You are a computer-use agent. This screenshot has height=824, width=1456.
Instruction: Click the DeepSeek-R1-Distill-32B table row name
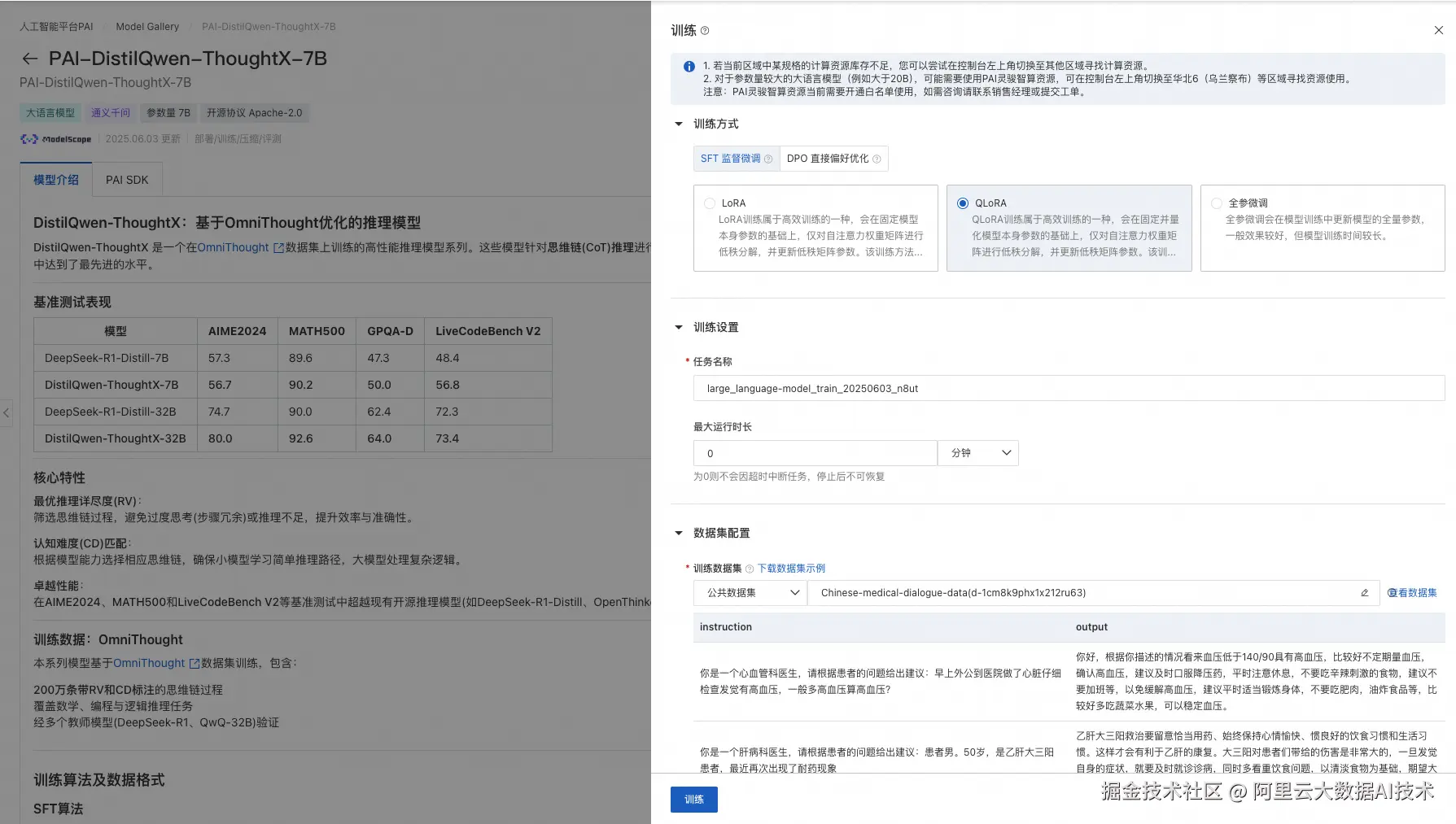(x=111, y=412)
